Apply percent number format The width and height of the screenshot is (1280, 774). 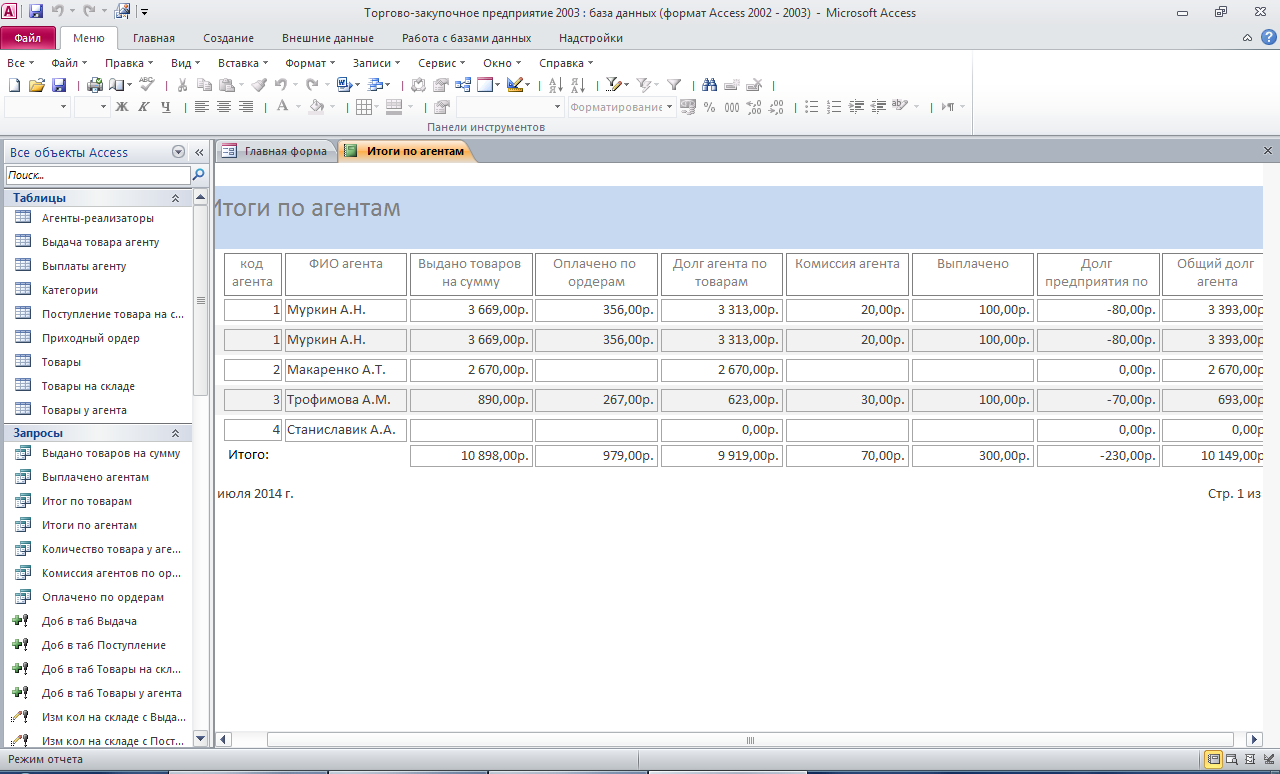coord(709,107)
